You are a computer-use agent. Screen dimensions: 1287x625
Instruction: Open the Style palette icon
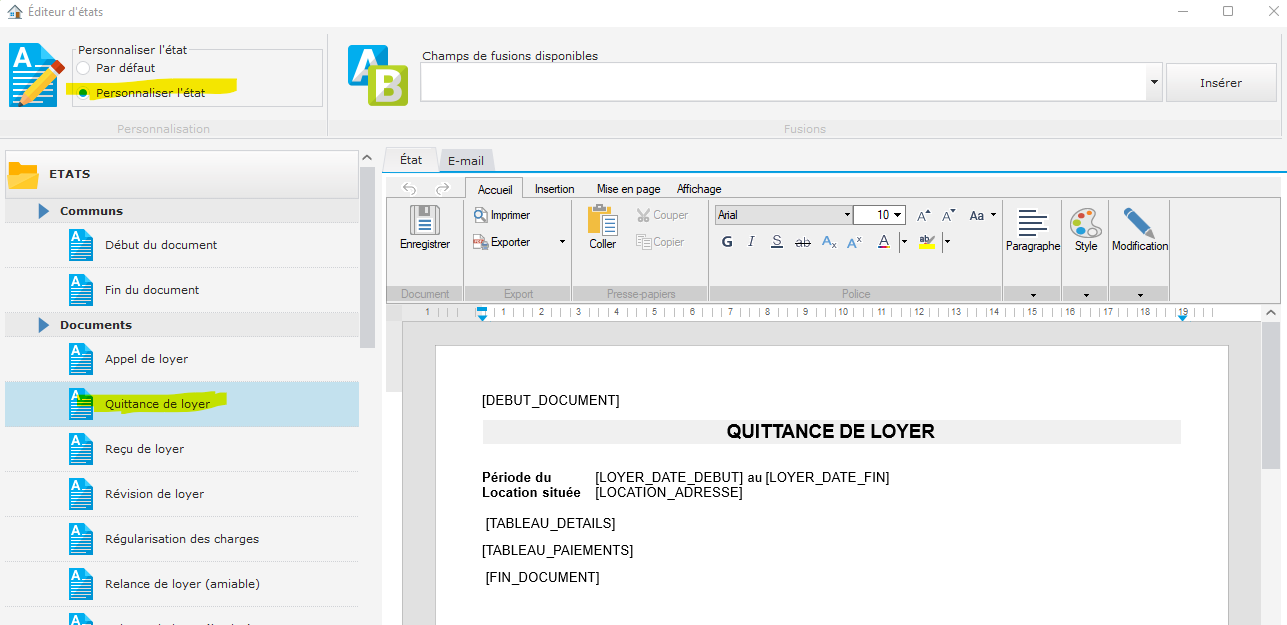[x=1085, y=223]
